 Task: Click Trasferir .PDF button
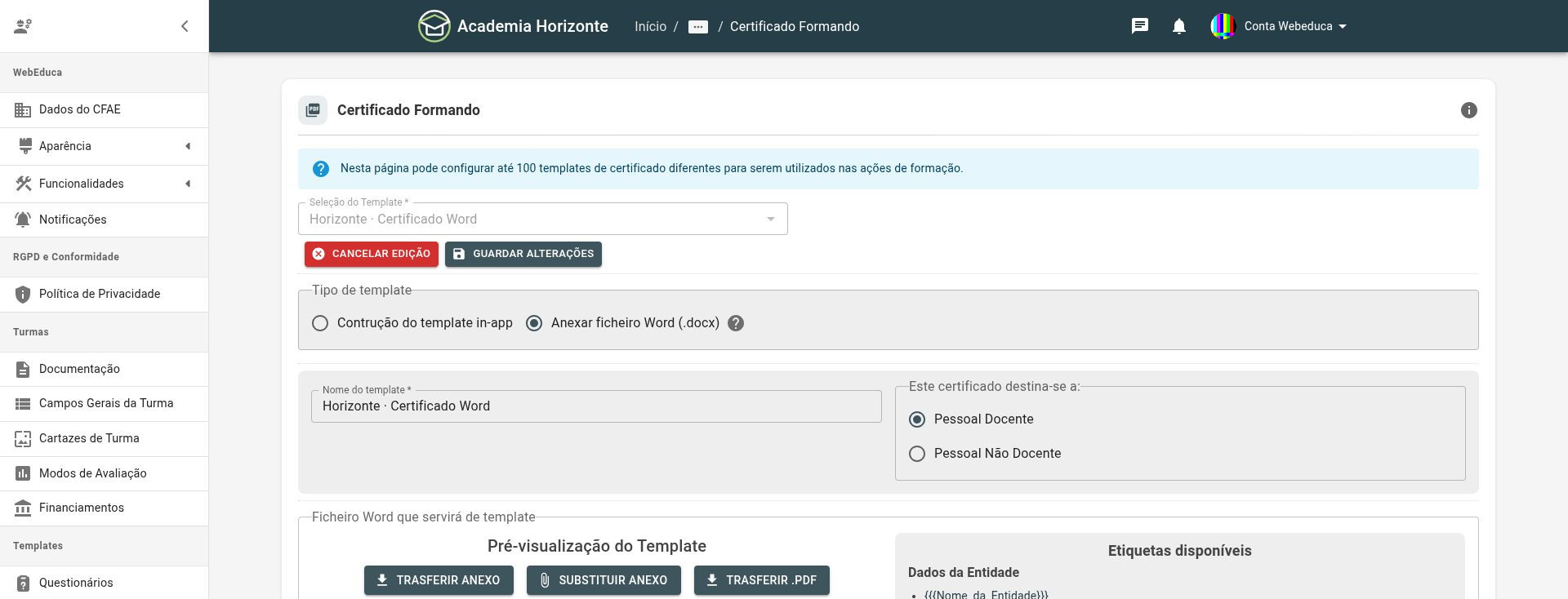click(762, 580)
